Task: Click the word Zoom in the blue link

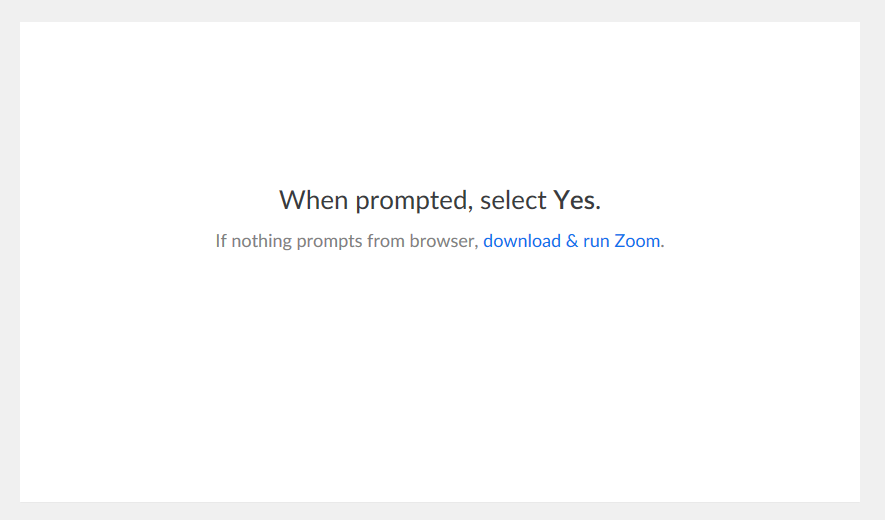Action: point(637,241)
